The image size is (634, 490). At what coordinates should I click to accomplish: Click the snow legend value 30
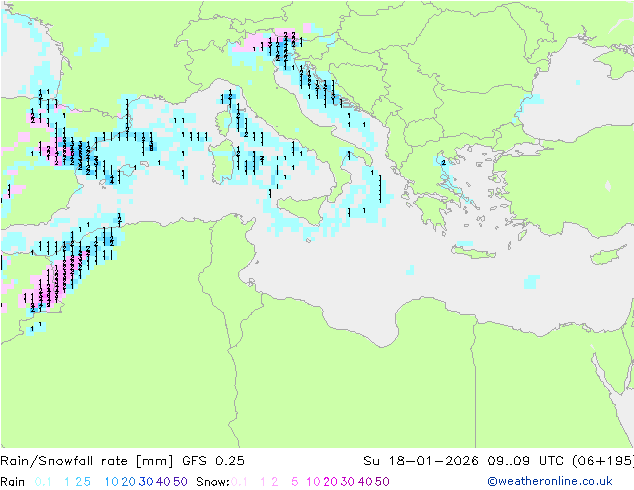pyautogui.click(x=348, y=482)
